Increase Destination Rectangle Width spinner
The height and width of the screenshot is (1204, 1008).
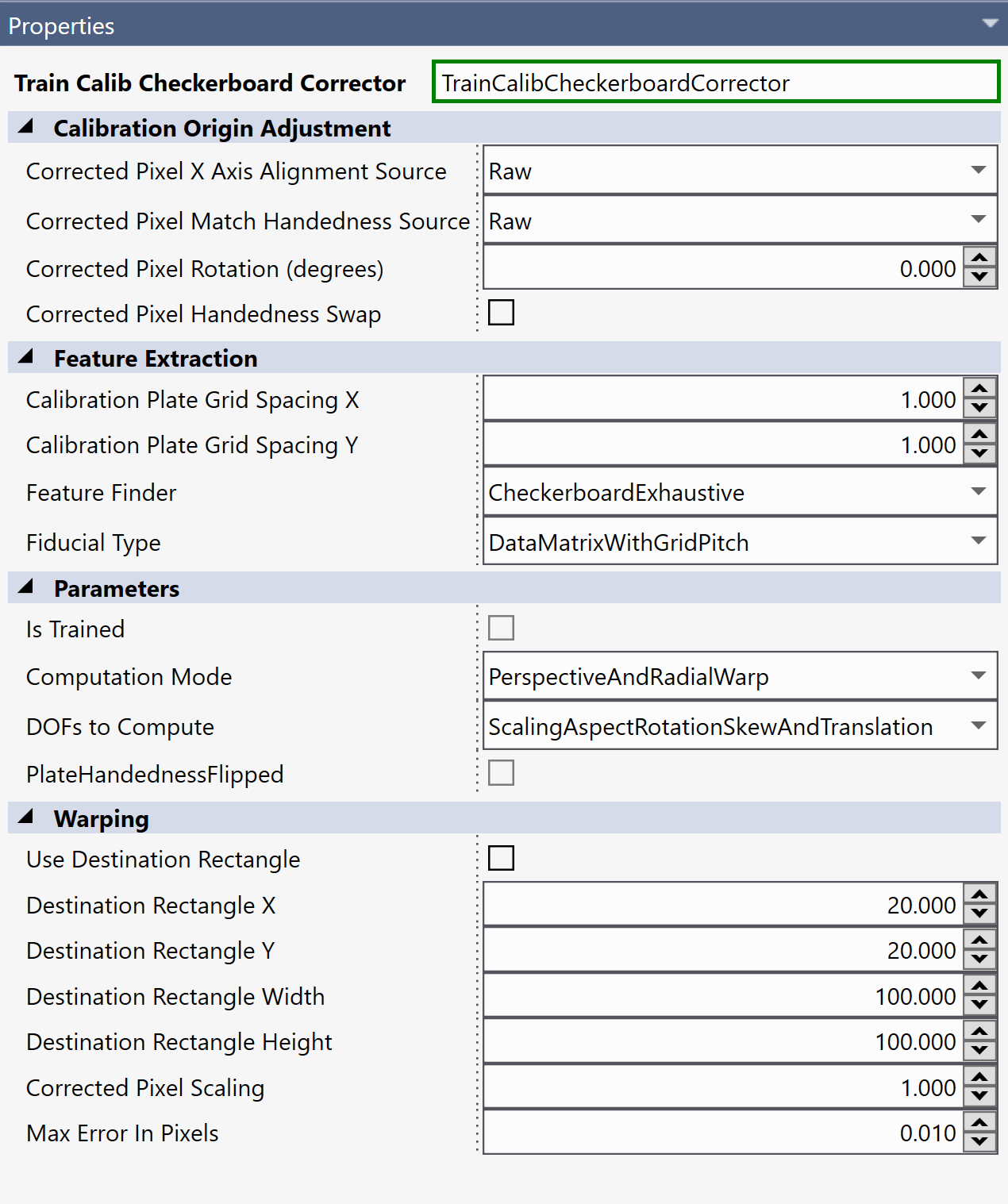(x=980, y=987)
